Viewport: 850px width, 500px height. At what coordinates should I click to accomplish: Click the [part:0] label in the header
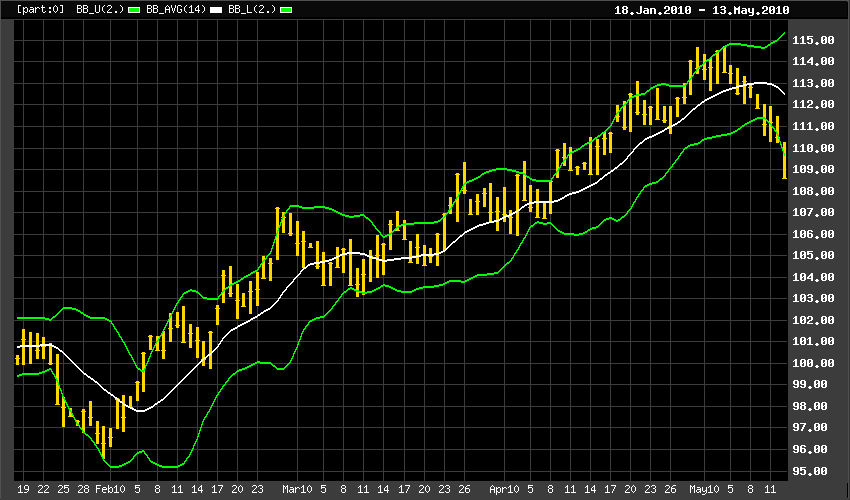[41, 10]
